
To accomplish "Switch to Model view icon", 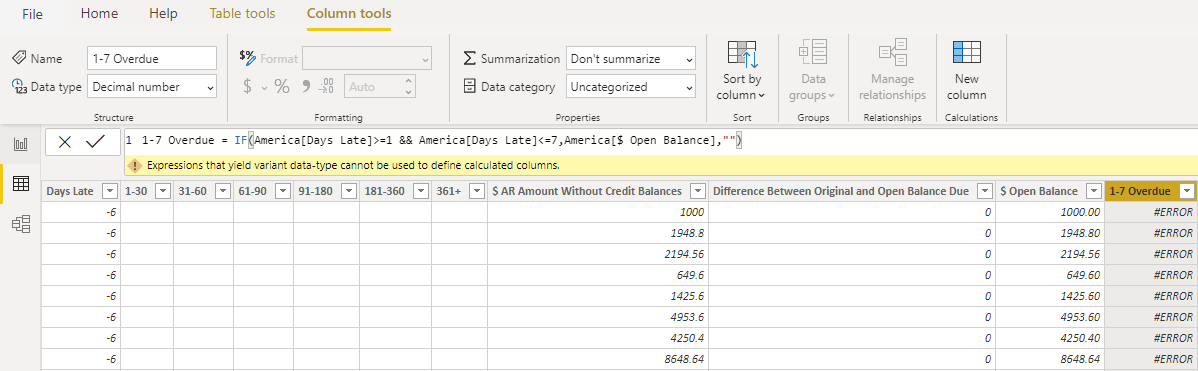I will (21, 224).
